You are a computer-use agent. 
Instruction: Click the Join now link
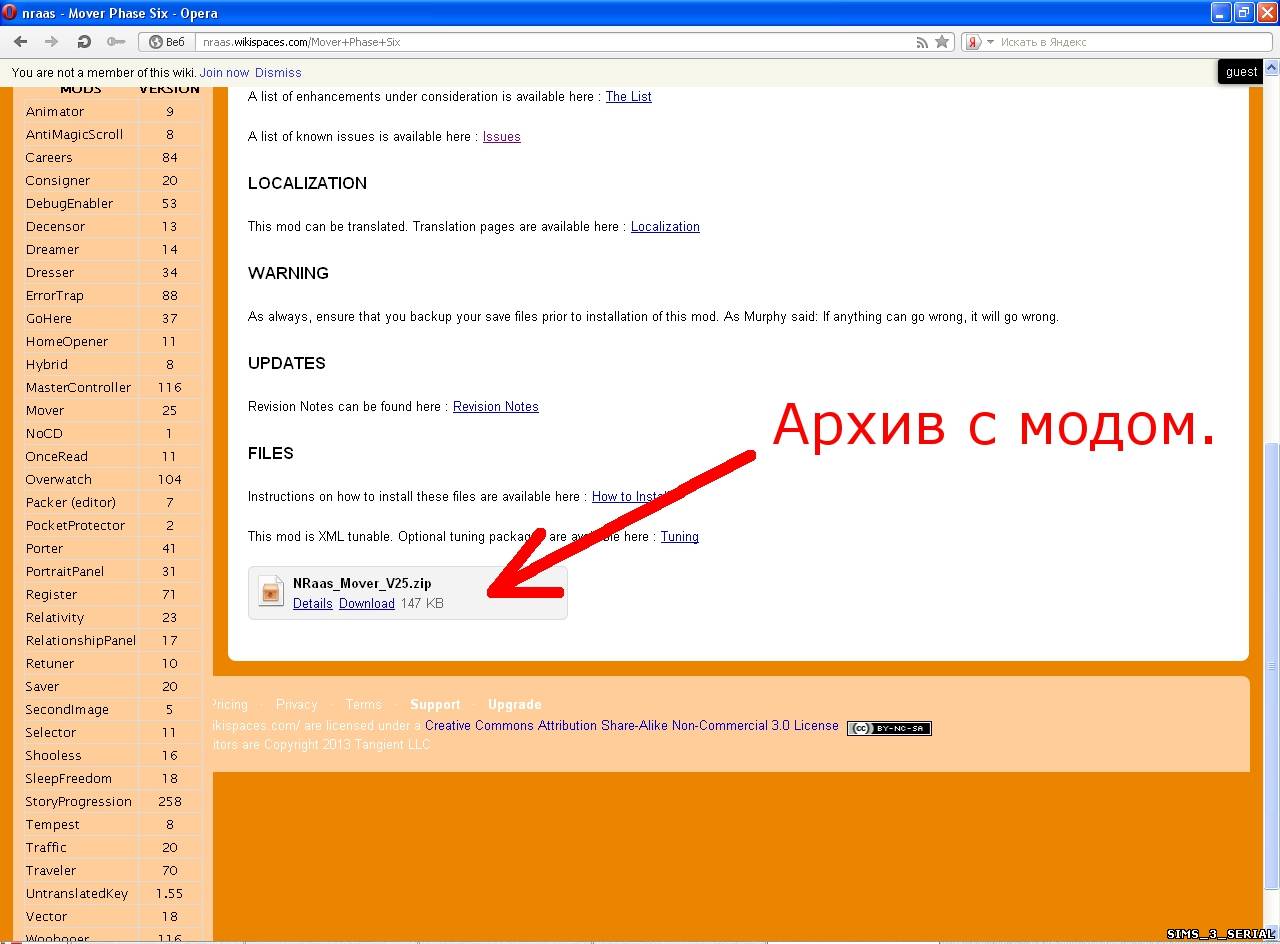coord(224,72)
